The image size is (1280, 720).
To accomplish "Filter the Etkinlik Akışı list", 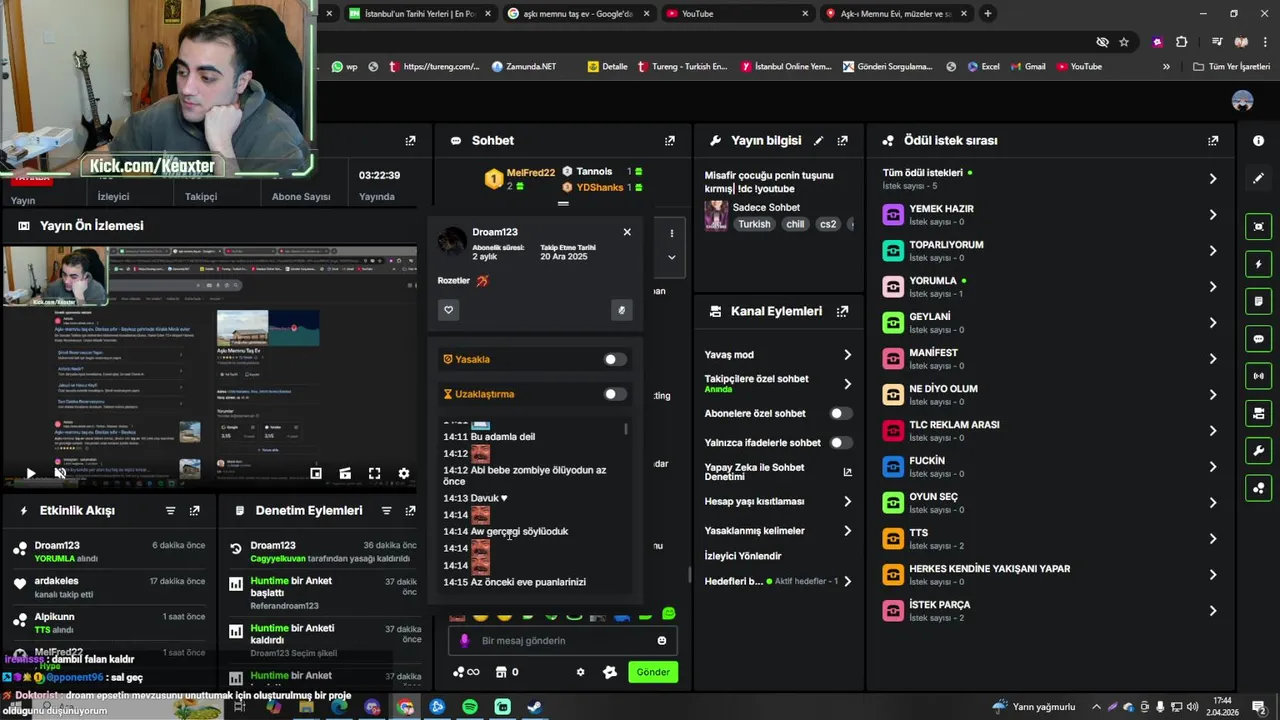I will tap(170, 511).
